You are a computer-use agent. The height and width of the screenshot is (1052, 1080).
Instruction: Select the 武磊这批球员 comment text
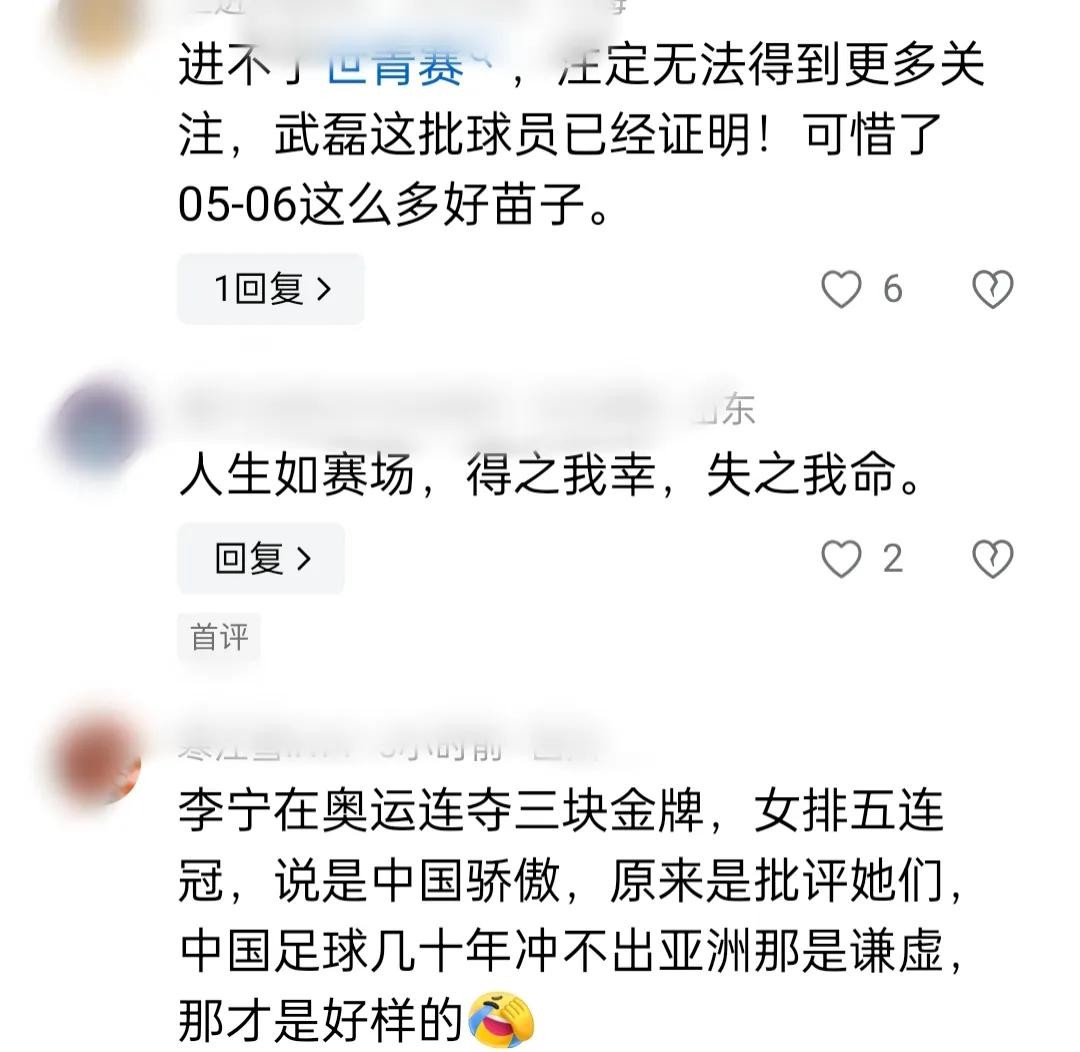click(582, 134)
